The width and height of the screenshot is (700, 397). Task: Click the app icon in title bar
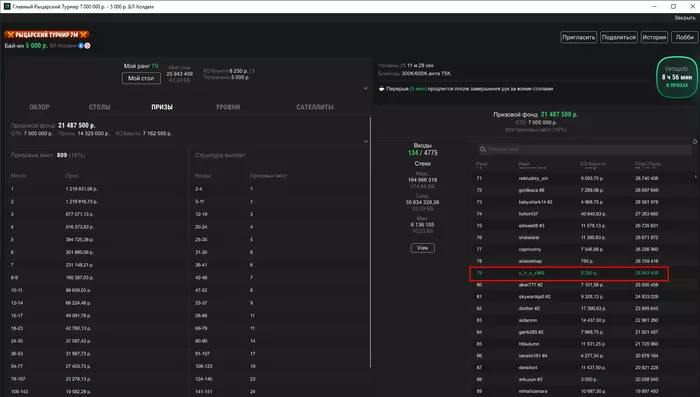coord(7,6)
